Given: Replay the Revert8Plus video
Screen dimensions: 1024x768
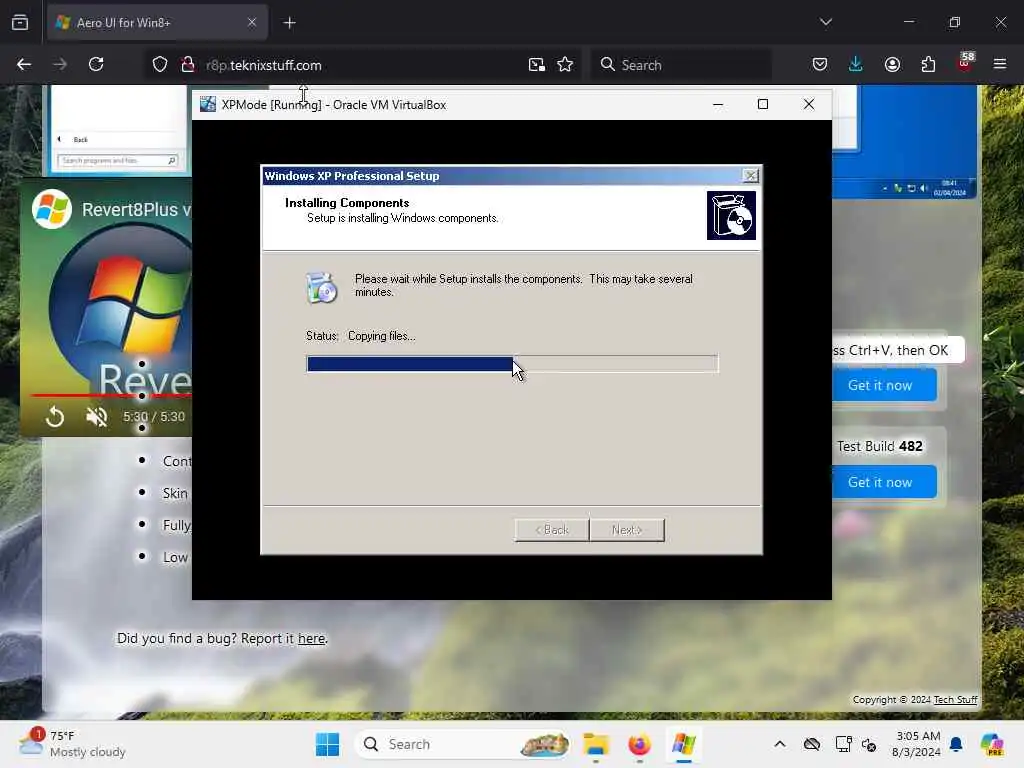Looking at the screenshot, I should (56, 417).
